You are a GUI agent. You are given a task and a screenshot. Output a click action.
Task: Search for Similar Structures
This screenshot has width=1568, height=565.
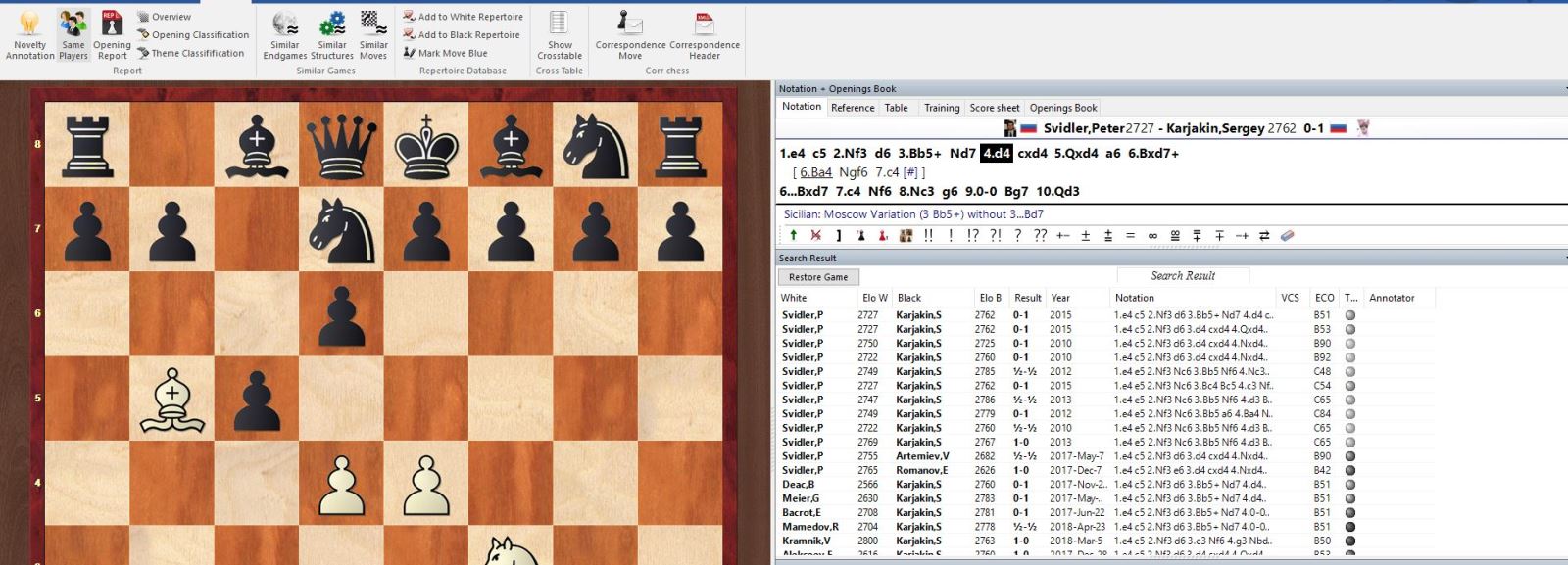point(332,36)
